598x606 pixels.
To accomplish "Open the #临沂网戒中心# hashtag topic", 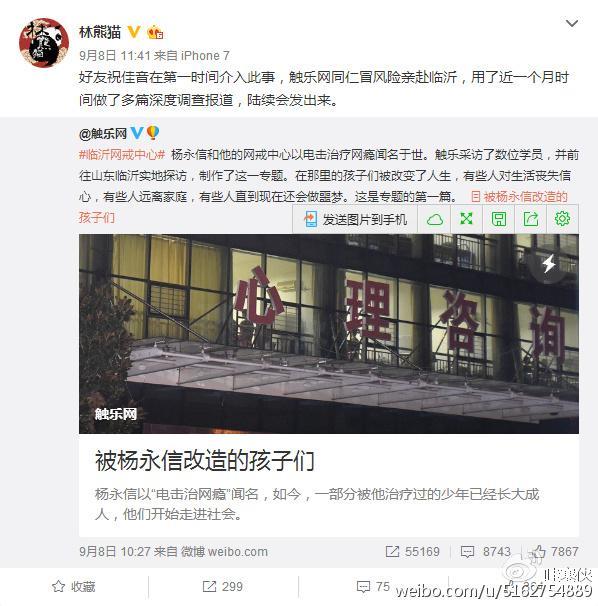I will 122,155.
